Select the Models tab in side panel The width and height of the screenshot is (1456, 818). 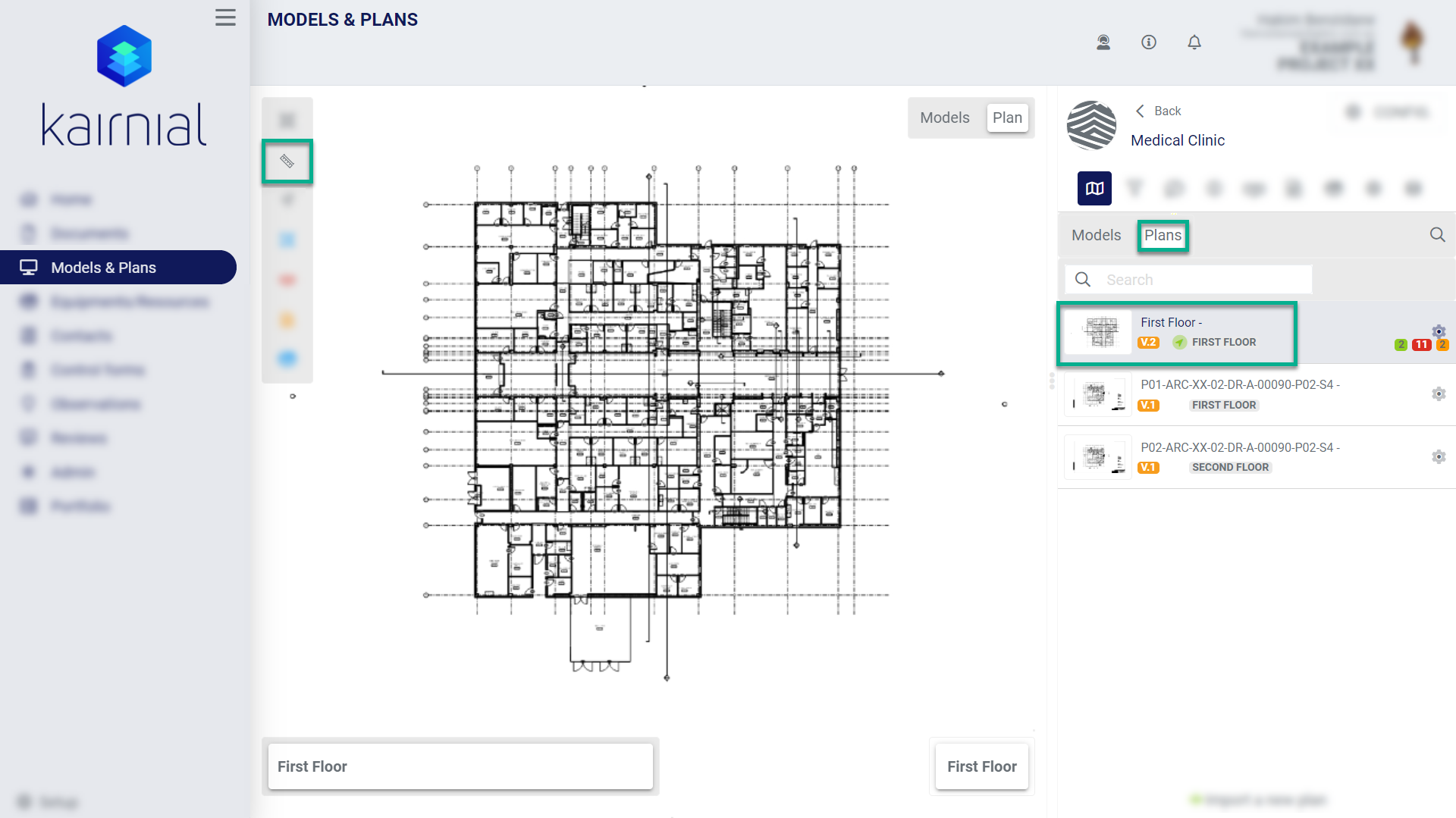1096,235
